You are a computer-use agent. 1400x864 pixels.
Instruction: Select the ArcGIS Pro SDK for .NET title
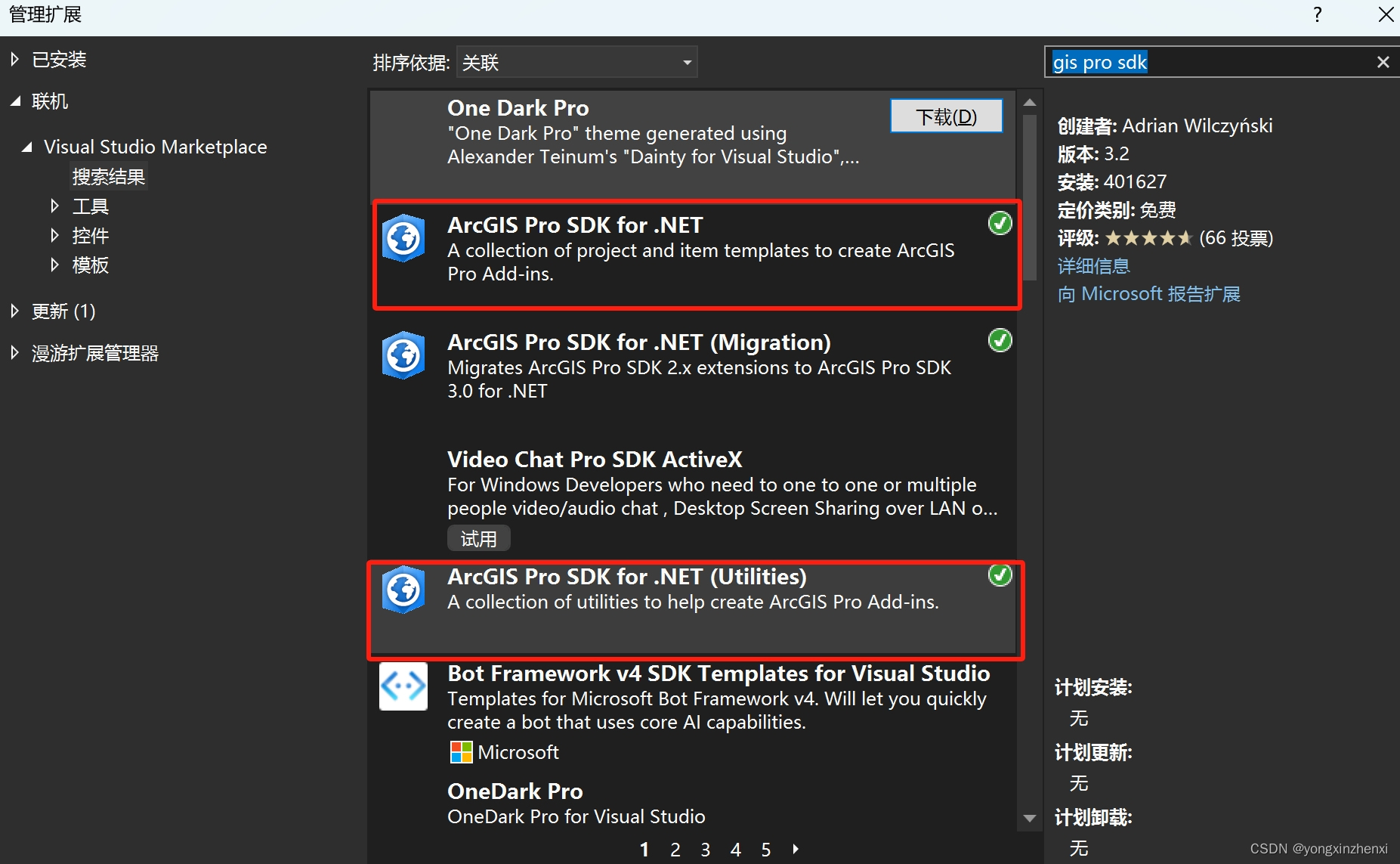click(x=575, y=225)
